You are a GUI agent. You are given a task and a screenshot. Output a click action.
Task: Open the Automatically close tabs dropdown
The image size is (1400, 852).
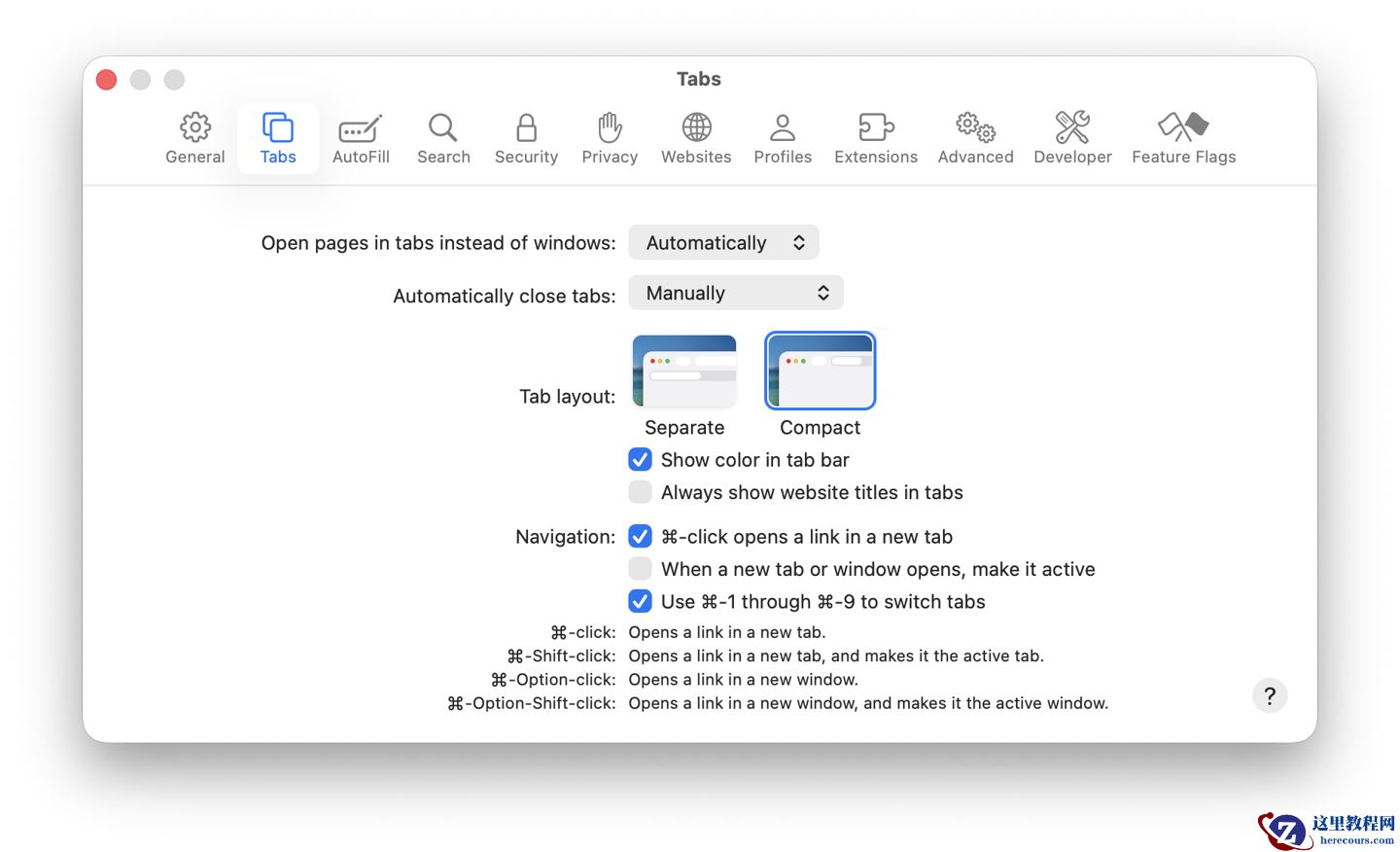[x=736, y=292]
